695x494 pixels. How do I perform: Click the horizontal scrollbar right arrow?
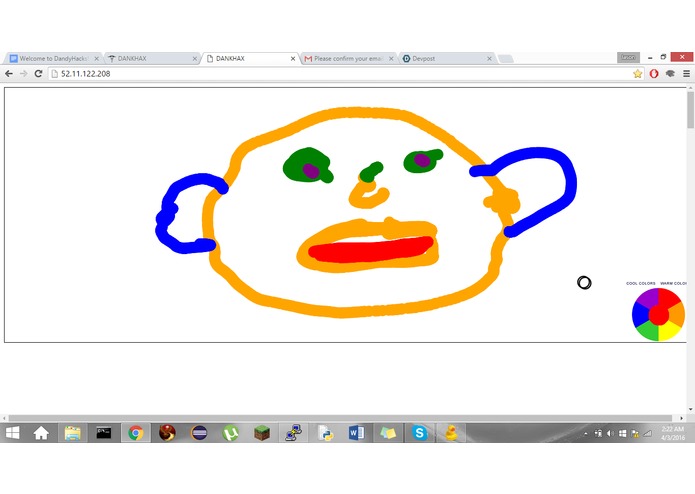pos(682,418)
